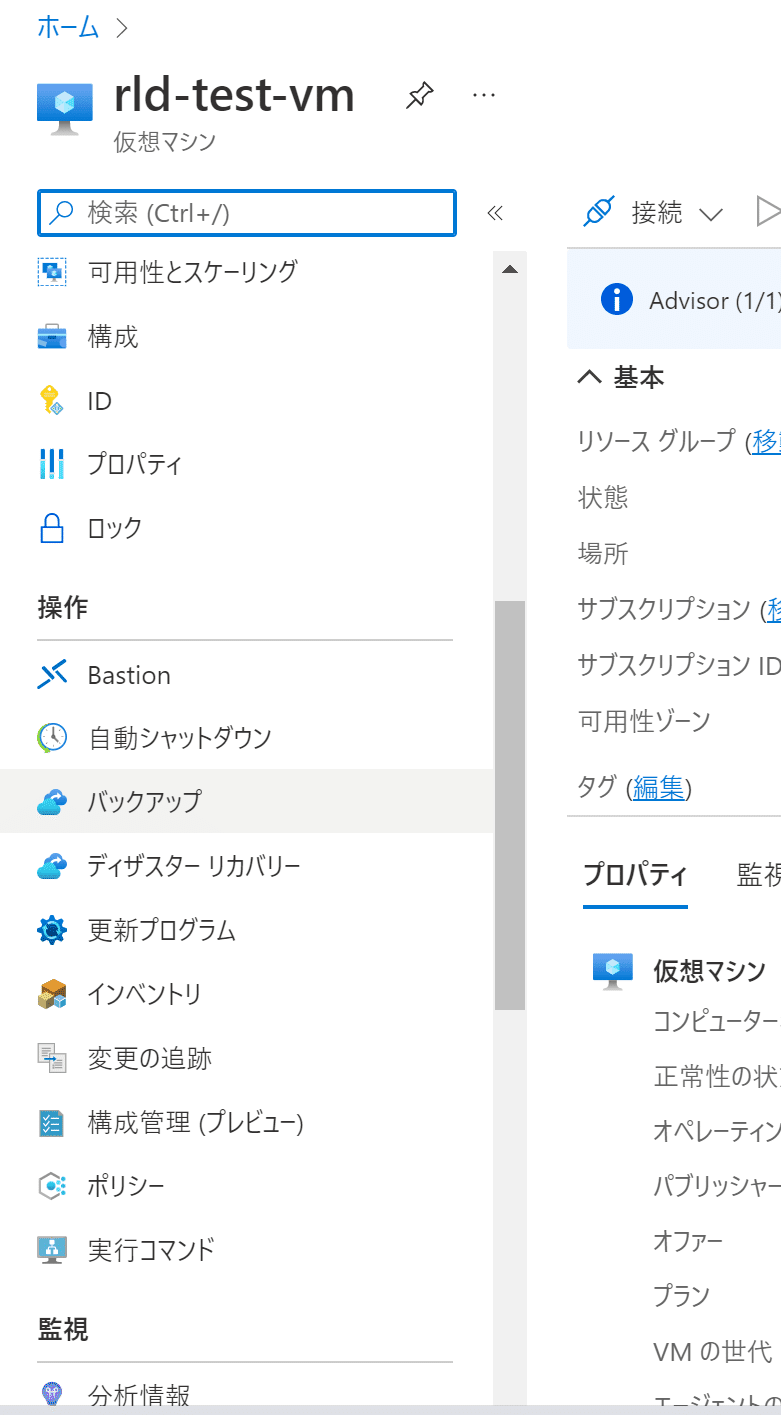Image resolution: width=781 pixels, height=1415 pixels.
Task: Click the ディザスター リカバリー cloud icon
Action: [51, 865]
